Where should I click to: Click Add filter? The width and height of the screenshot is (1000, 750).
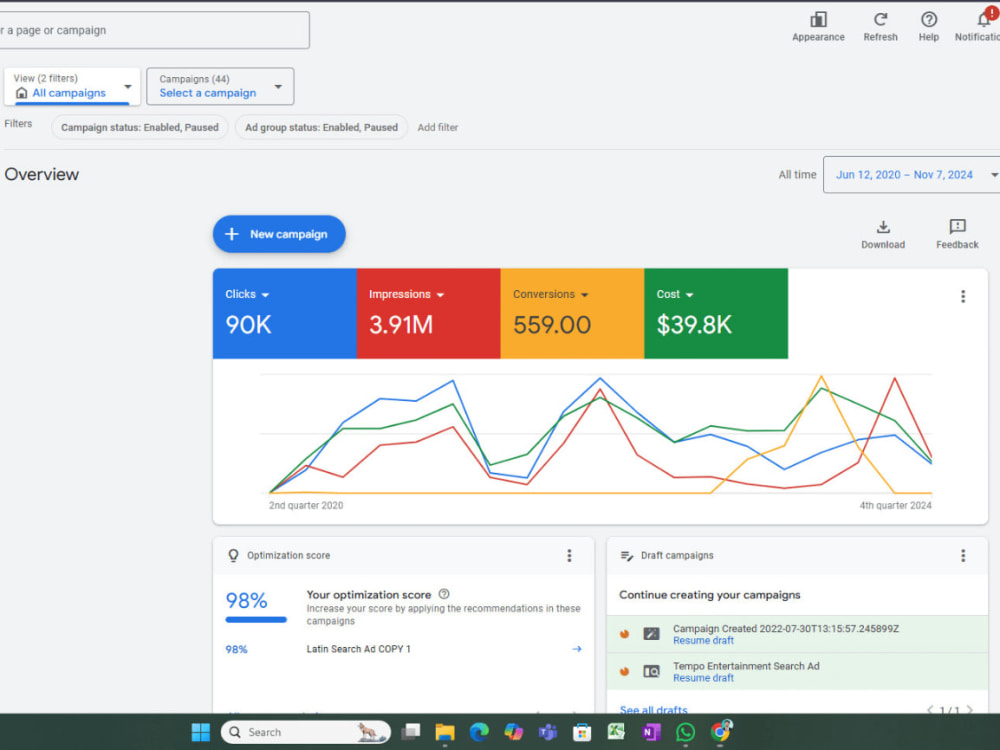(x=438, y=128)
